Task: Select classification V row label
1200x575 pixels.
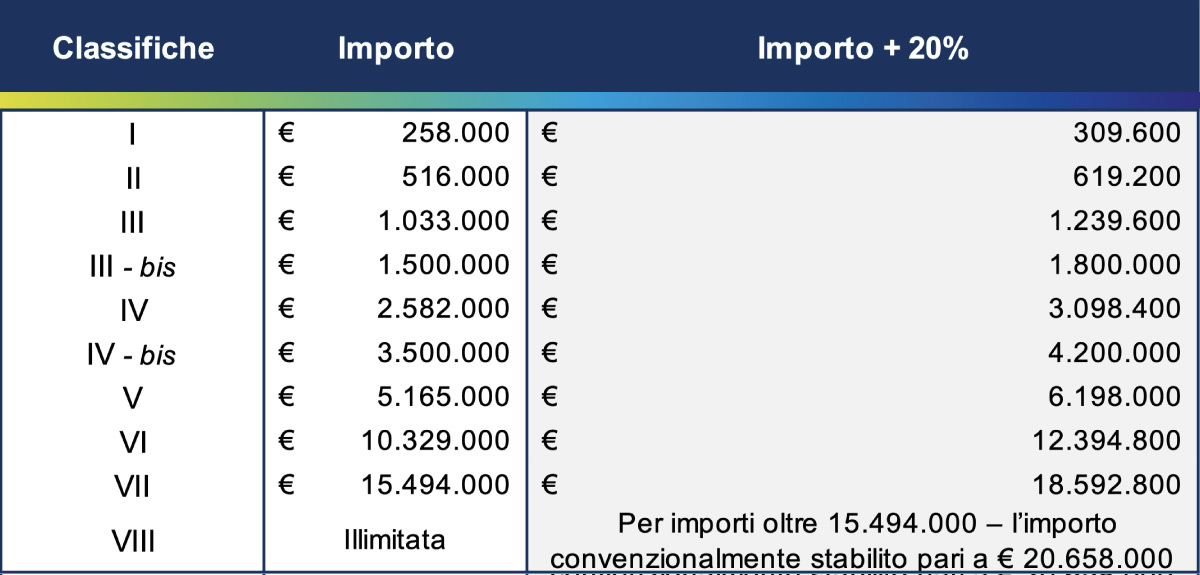Action: point(133,398)
